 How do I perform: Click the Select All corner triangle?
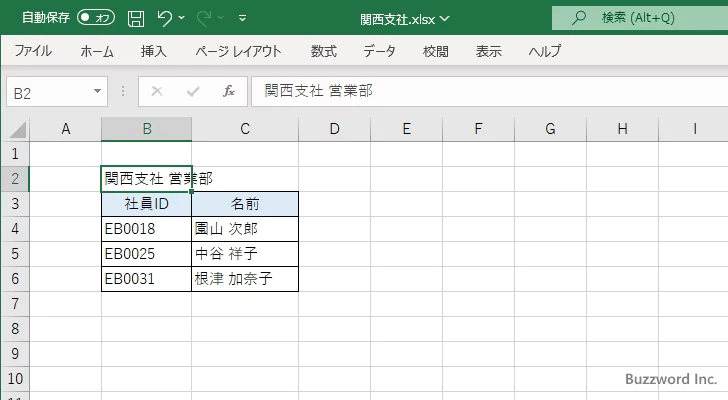coord(18,129)
